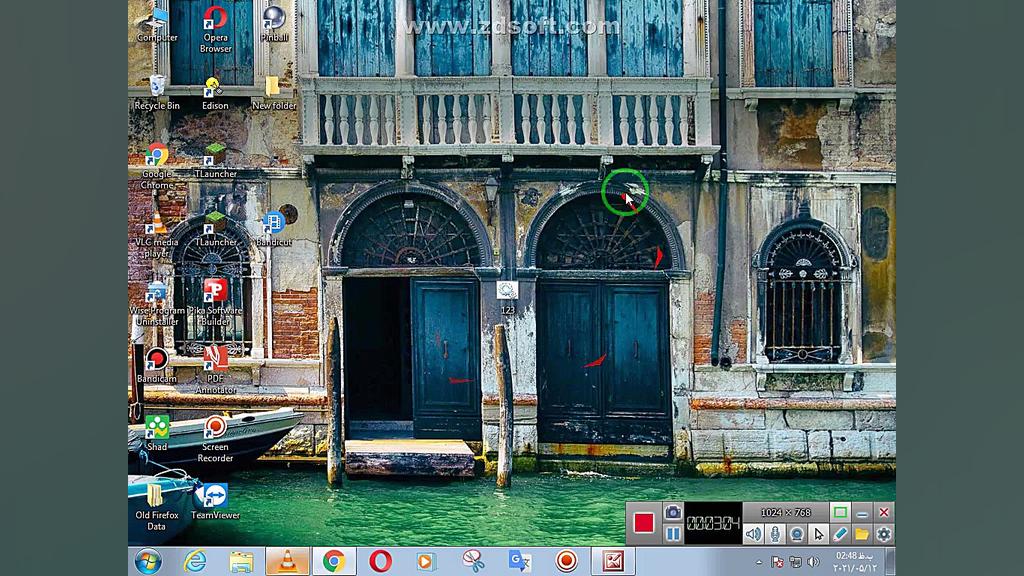Click the Show desktop button

pyautogui.click(x=891, y=562)
